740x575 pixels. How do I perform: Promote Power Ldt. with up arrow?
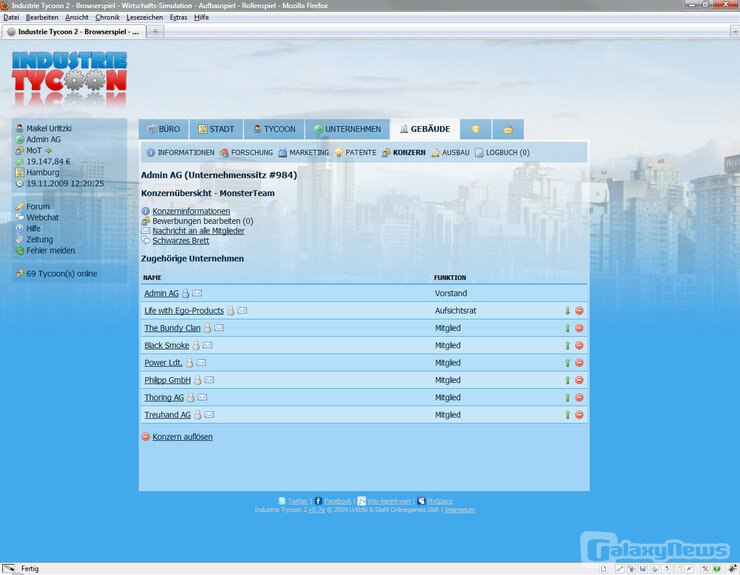(x=568, y=363)
